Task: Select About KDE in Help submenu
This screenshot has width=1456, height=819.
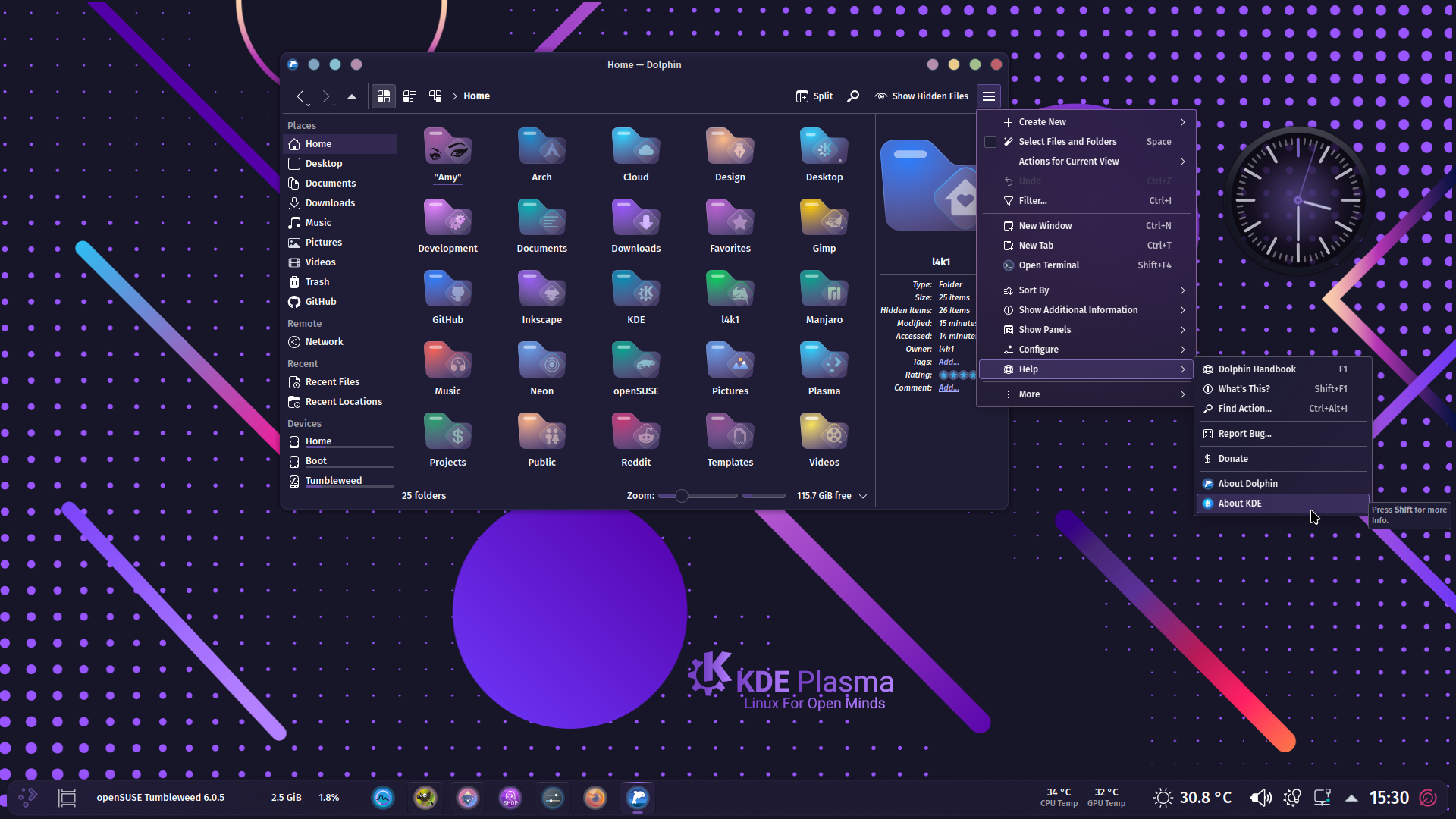Action: click(x=1283, y=504)
